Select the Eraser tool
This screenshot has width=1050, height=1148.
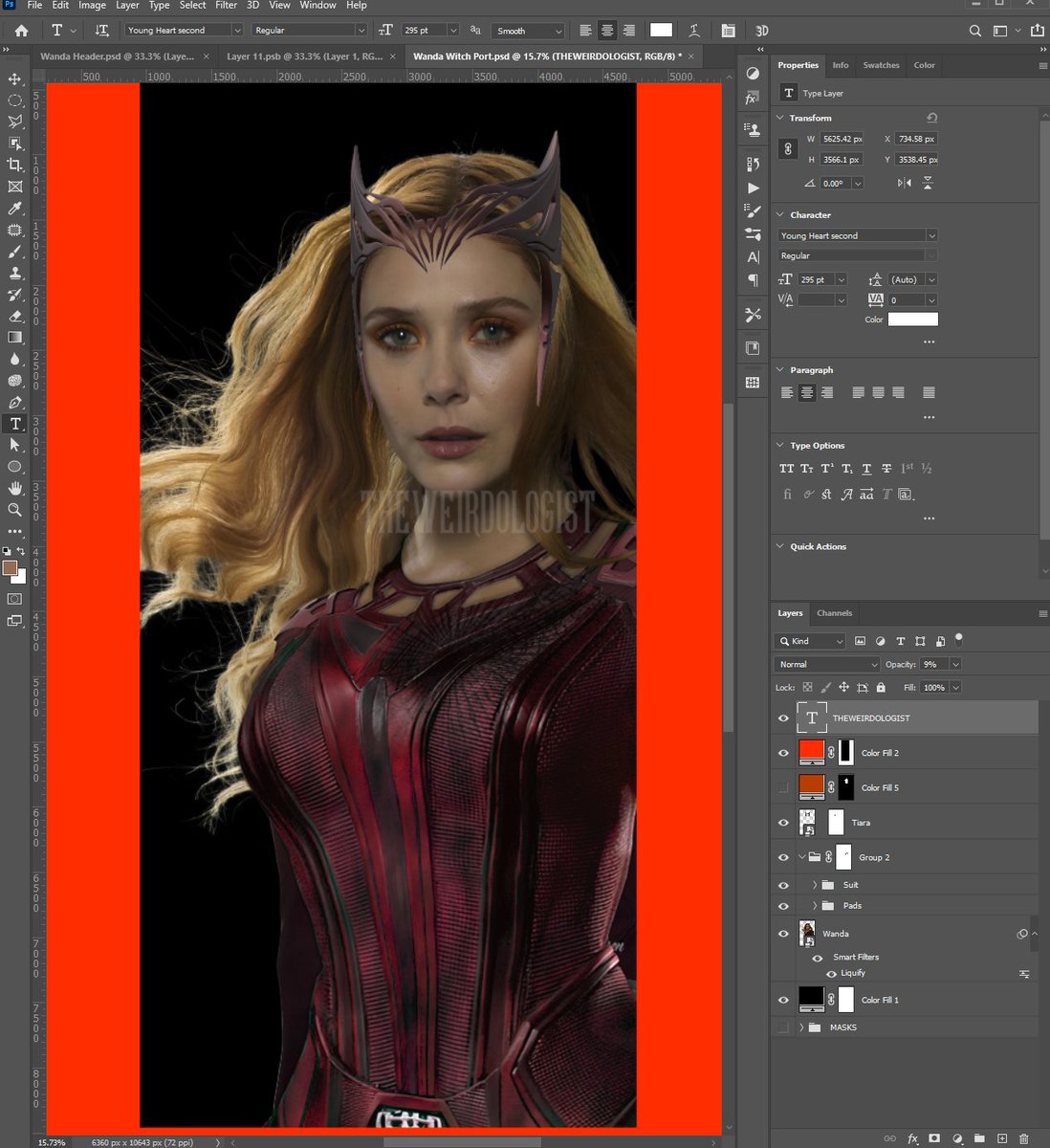pyautogui.click(x=15, y=316)
